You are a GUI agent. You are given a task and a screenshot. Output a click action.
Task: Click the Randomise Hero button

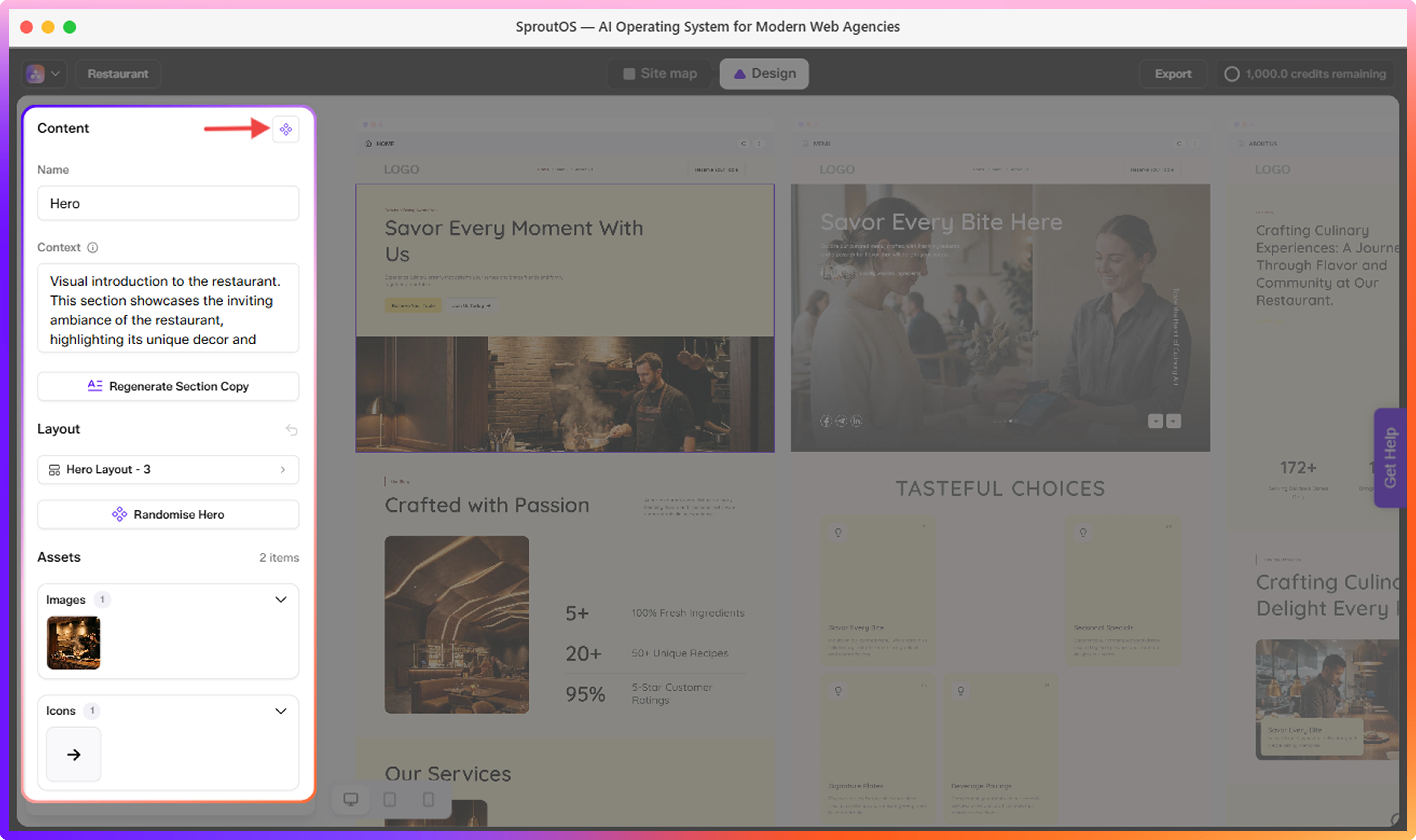[168, 515]
